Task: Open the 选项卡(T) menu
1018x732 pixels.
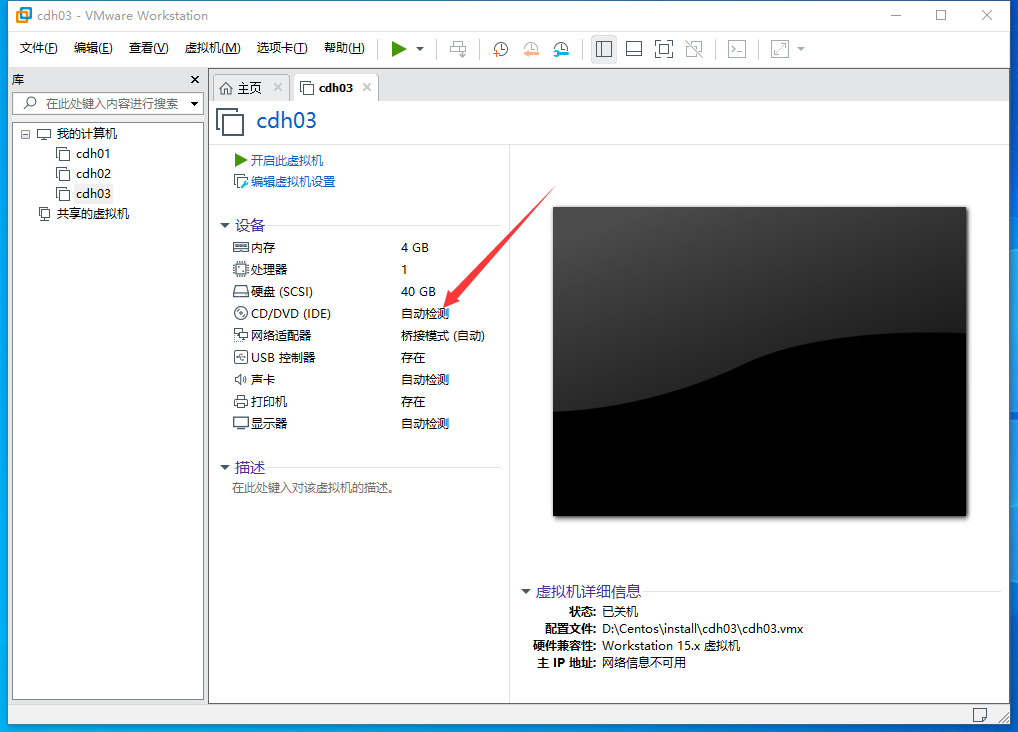Action: [x=282, y=48]
